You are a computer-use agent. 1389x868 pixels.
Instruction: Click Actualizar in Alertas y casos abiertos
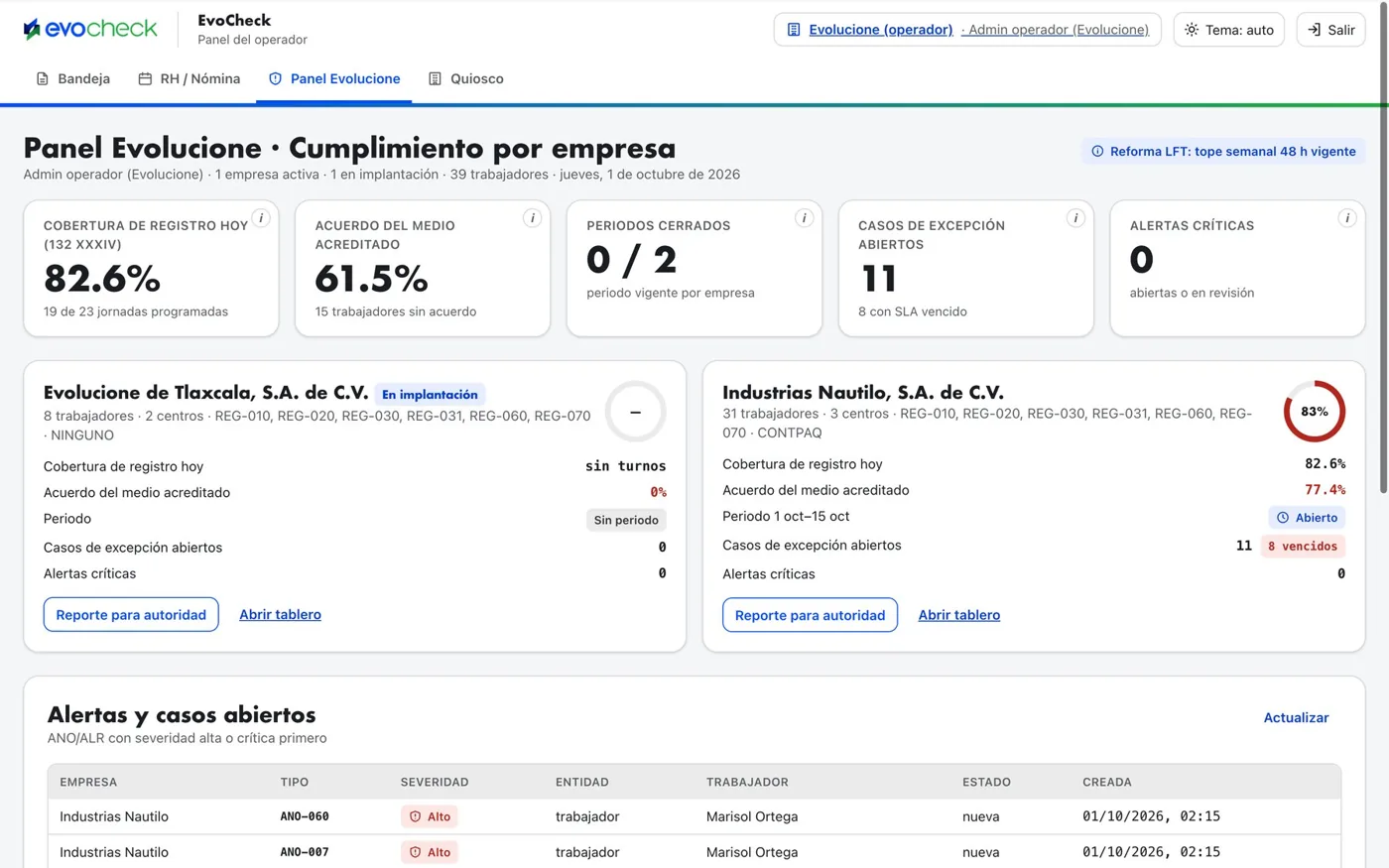[1296, 717]
